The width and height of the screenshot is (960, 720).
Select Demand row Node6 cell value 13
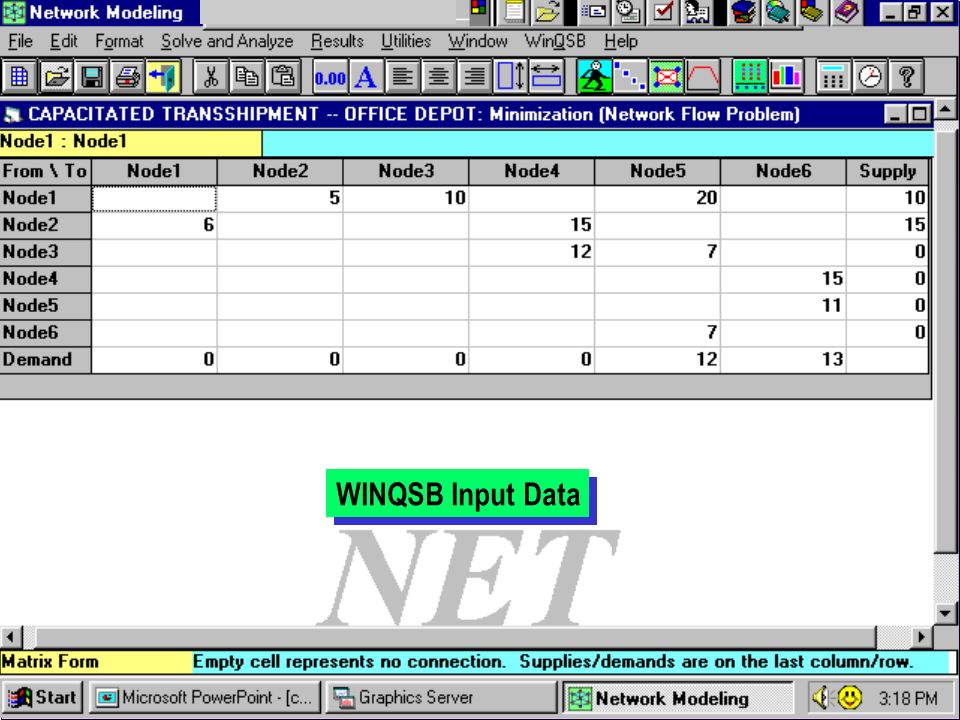783,360
